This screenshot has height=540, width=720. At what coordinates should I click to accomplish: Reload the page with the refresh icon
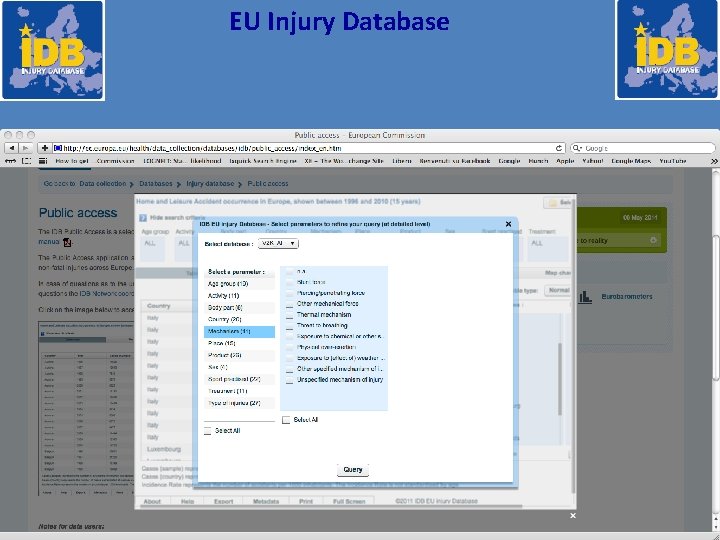pos(559,148)
